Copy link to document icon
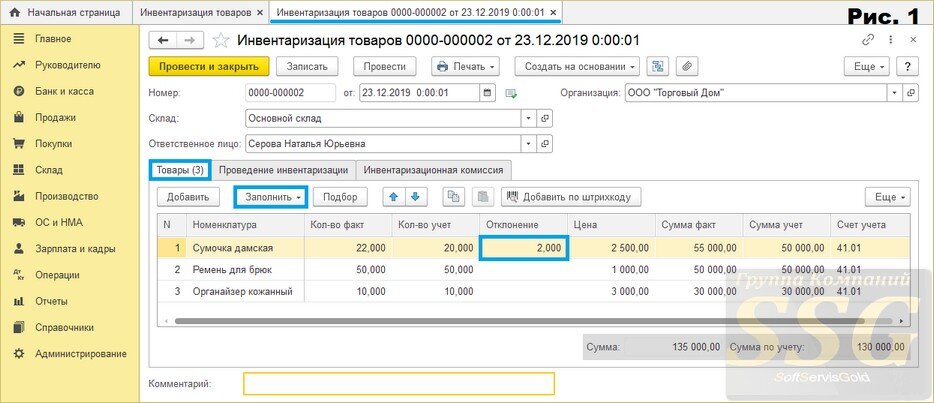The image size is (934, 403). coord(868,40)
